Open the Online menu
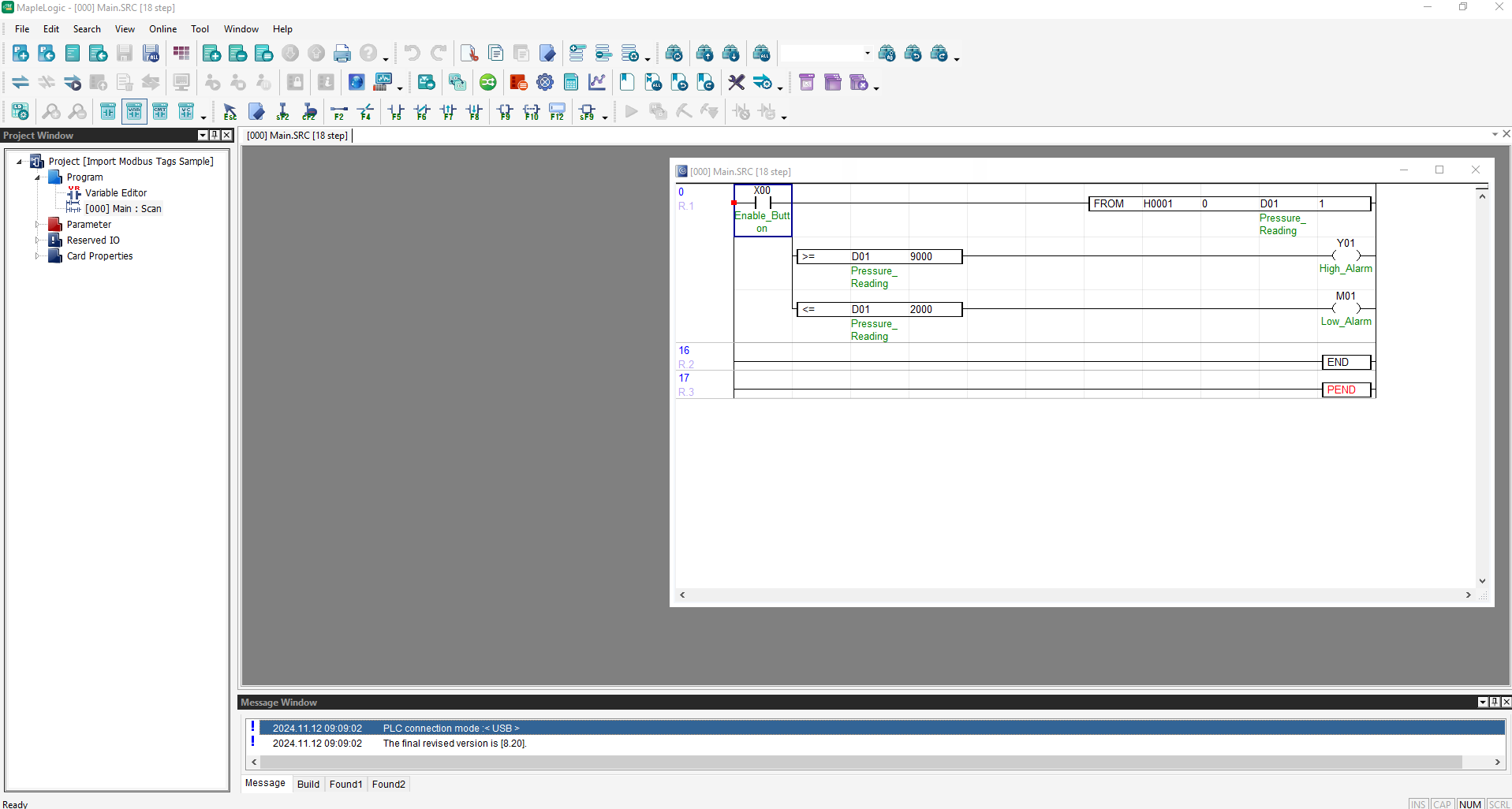The width and height of the screenshot is (1512, 809). pyautogui.click(x=162, y=28)
